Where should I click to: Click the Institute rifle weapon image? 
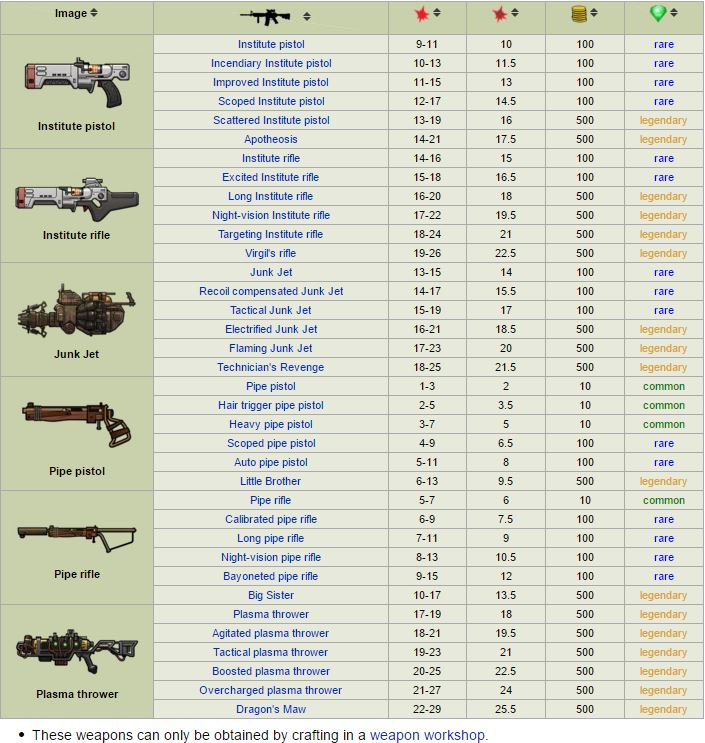point(77,199)
